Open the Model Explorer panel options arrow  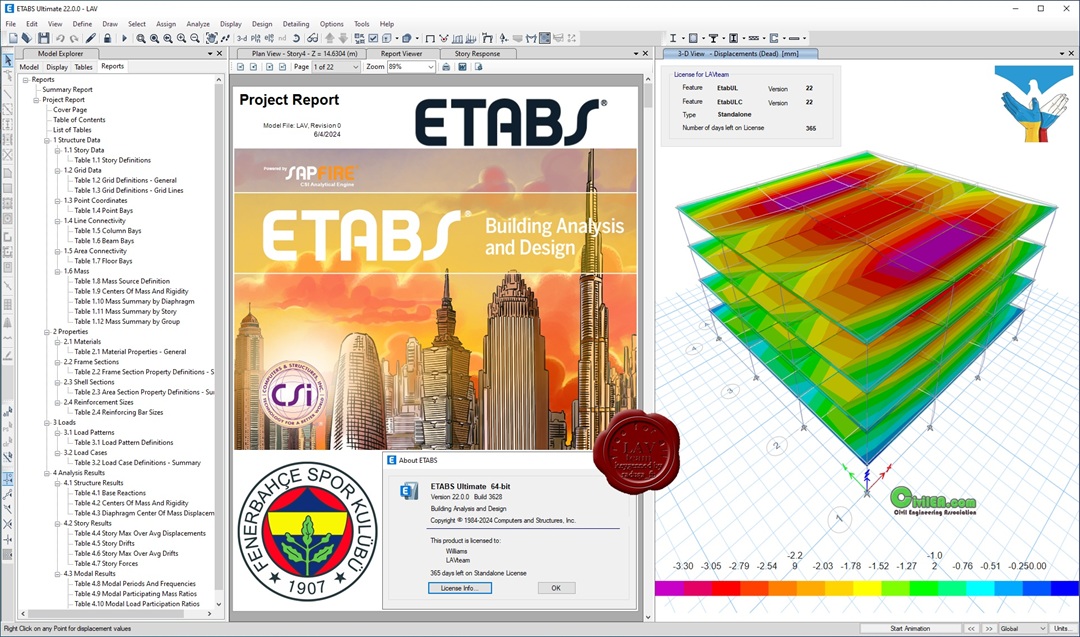(210, 53)
